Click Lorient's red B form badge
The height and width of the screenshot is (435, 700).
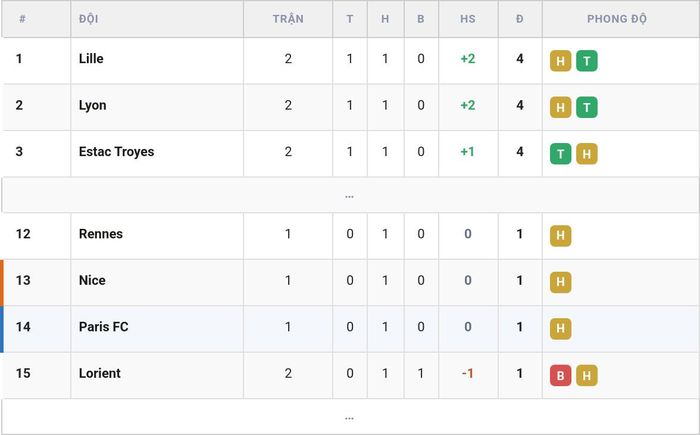(x=560, y=375)
